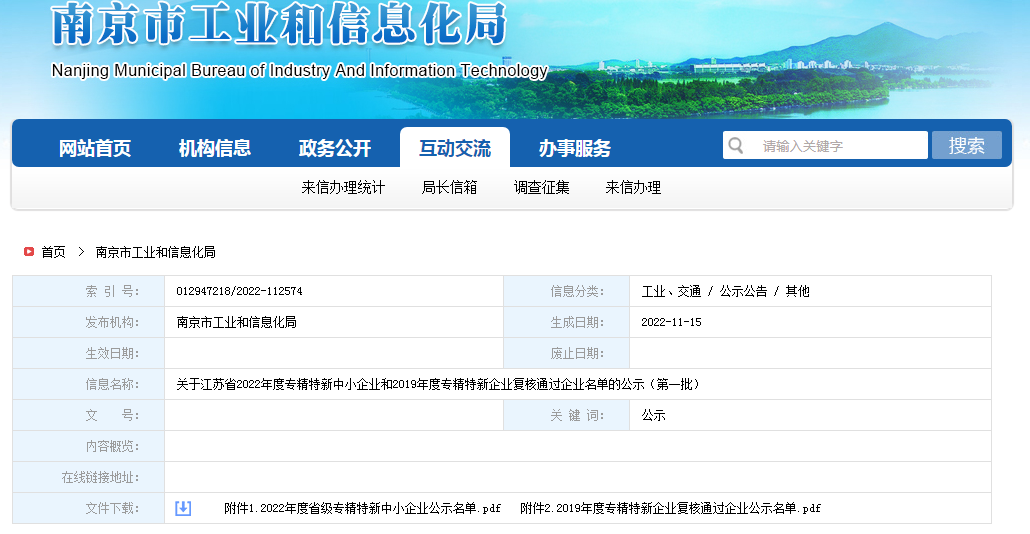
Task: Download 附件2 2019年度复核通过企业公示名单 pdf
Action: pyautogui.click(x=670, y=508)
